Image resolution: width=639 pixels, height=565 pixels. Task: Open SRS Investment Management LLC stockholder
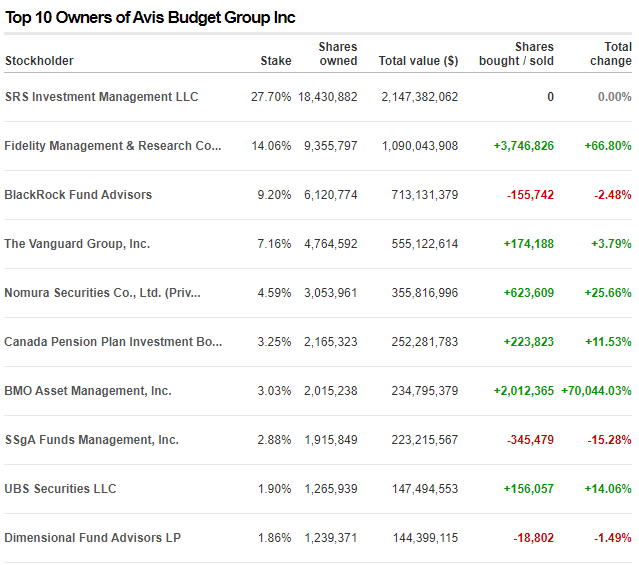click(x=101, y=97)
